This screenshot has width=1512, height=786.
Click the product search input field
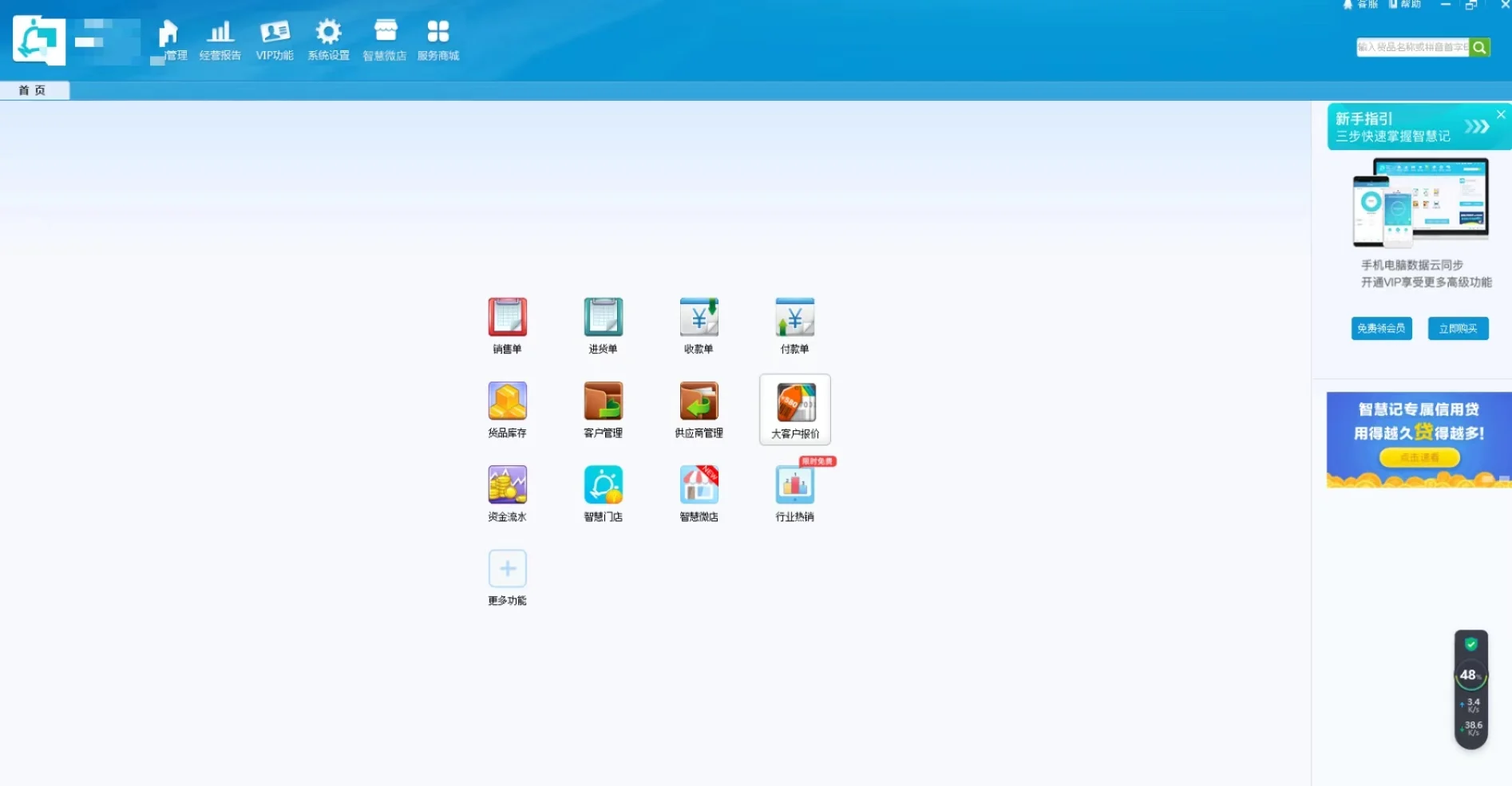point(1412,47)
